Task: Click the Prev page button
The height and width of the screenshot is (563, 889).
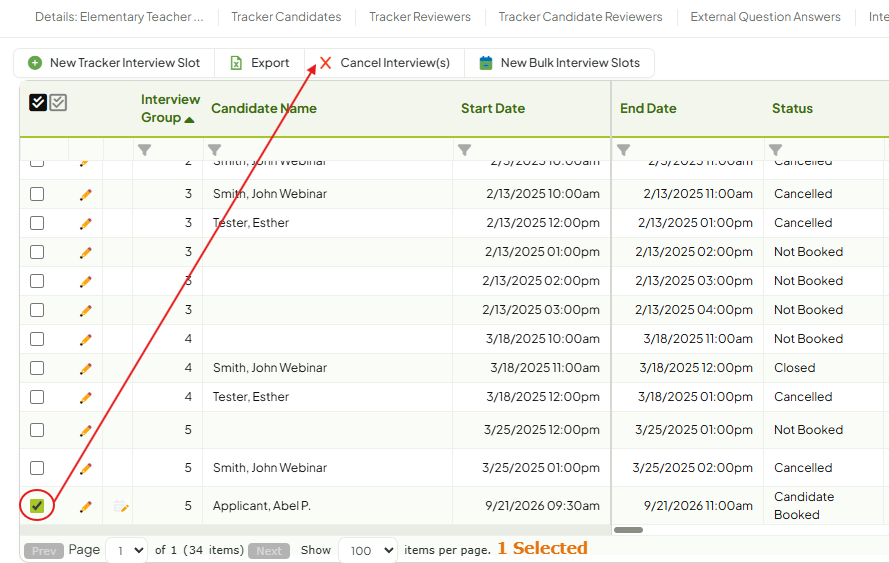Action: [x=44, y=551]
